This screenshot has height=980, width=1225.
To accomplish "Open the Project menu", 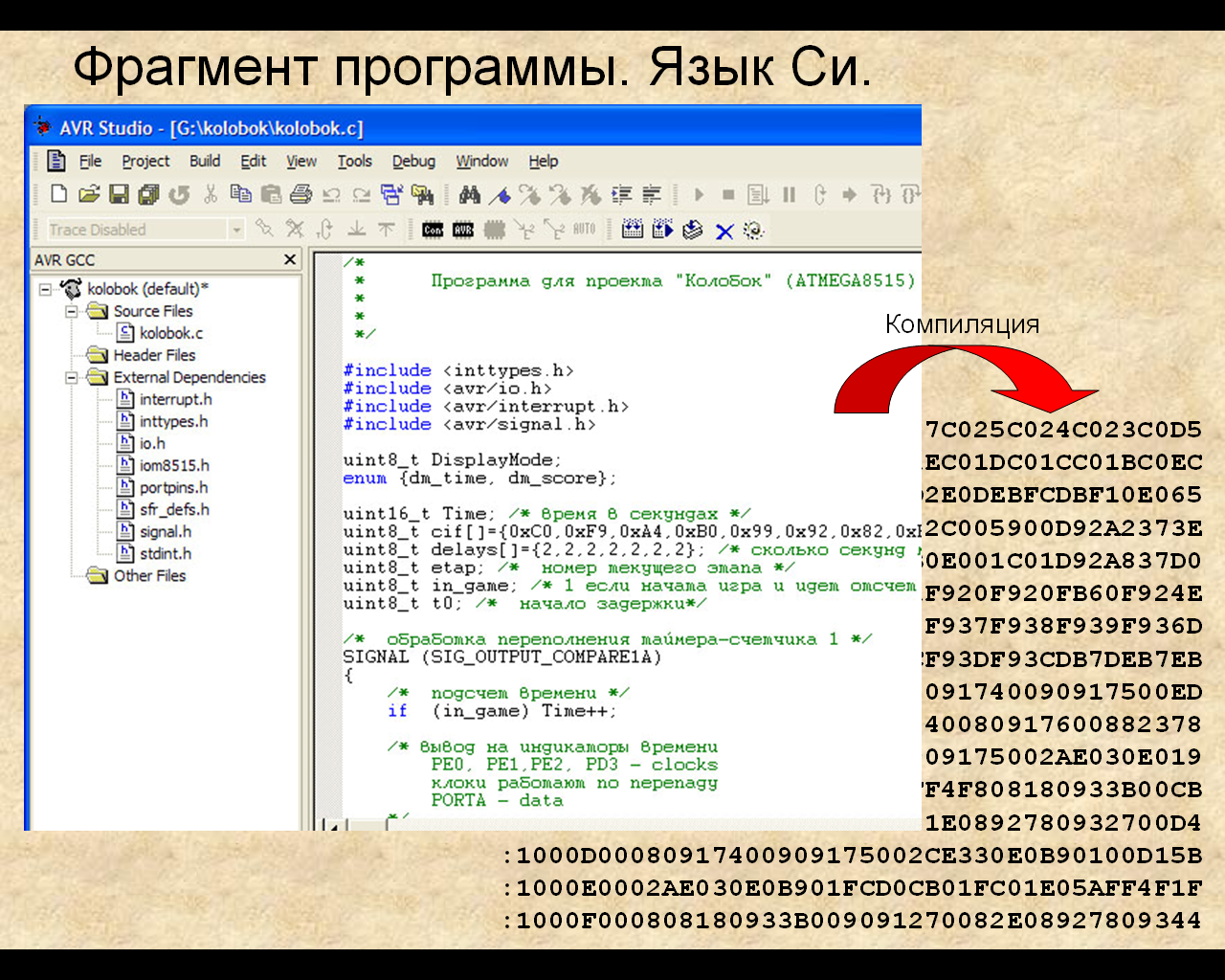I will pyautogui.click(x=145, y=161).
